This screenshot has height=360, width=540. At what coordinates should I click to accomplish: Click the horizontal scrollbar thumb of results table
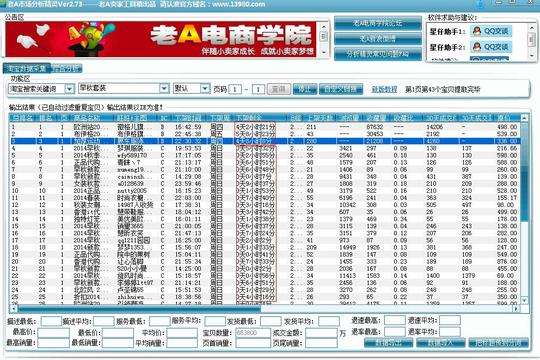pyautogui.click(x=139, y=309)
